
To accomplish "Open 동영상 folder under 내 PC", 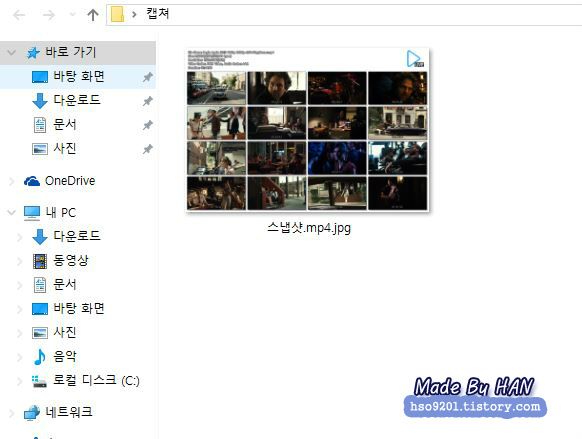I will [x=71, y=260].
